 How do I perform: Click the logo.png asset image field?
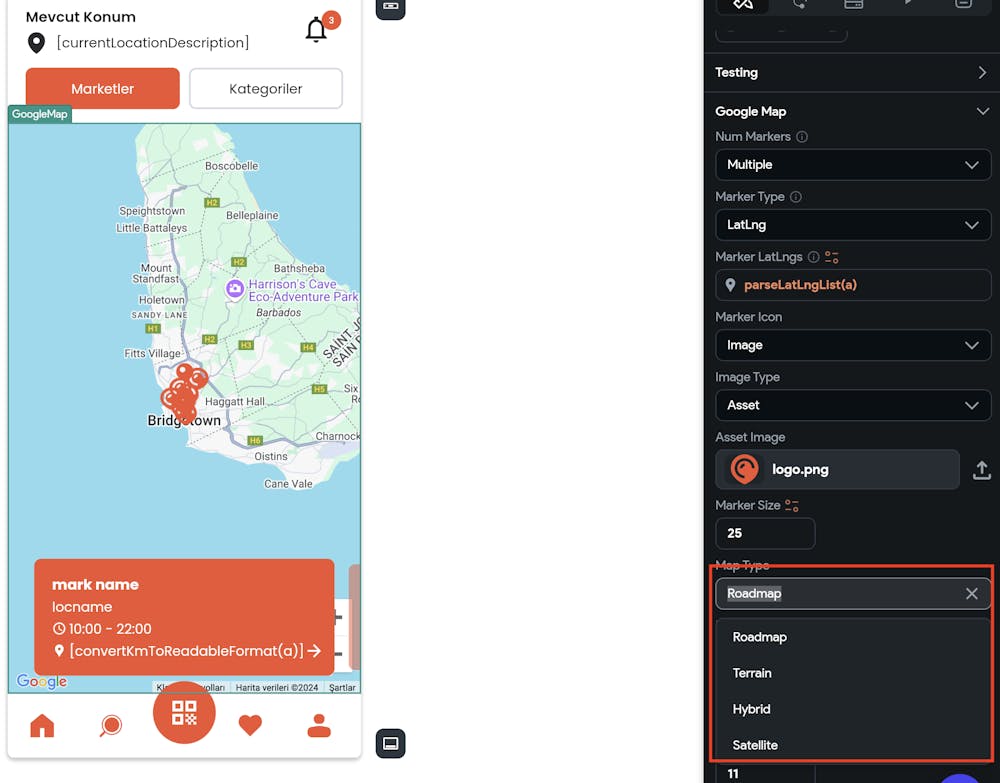pyautogui.click(x=837, y=470)
